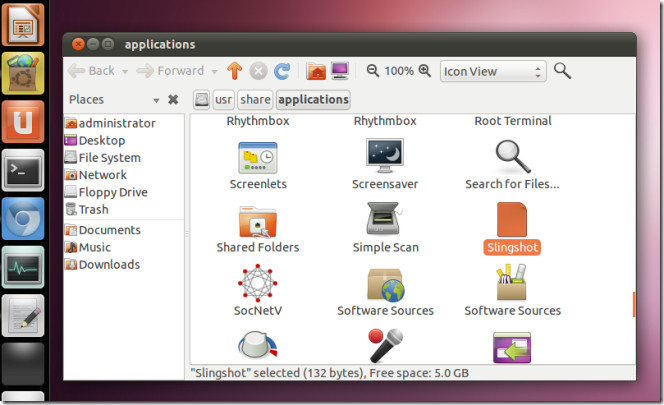Click the Forward button
Viewport: 664px width, 405px height.
[170, 71]
